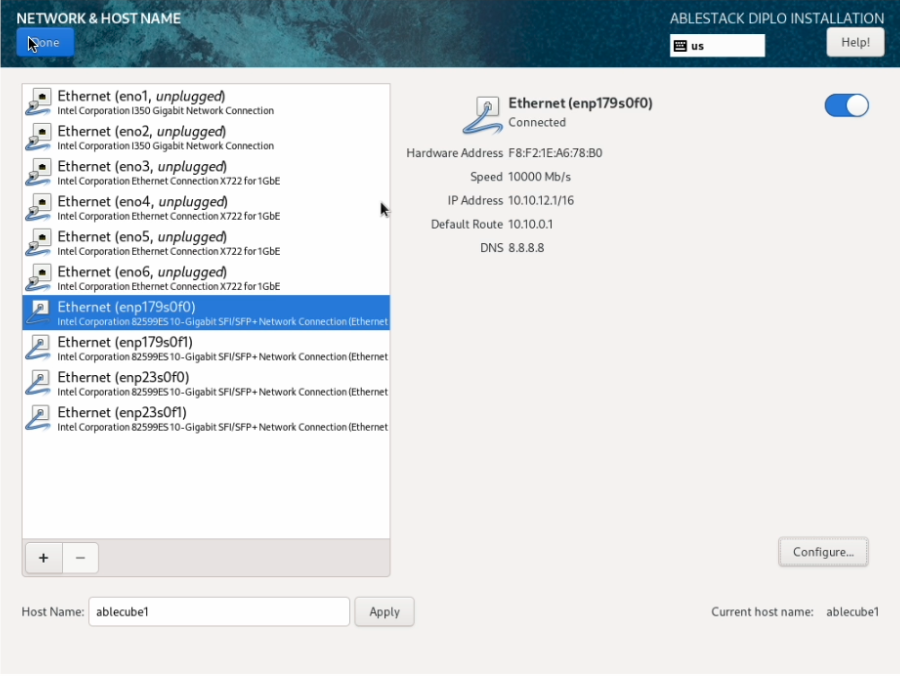Click the ABLESTACK DIPLO INSTALLATION heading

coord(777,18)
